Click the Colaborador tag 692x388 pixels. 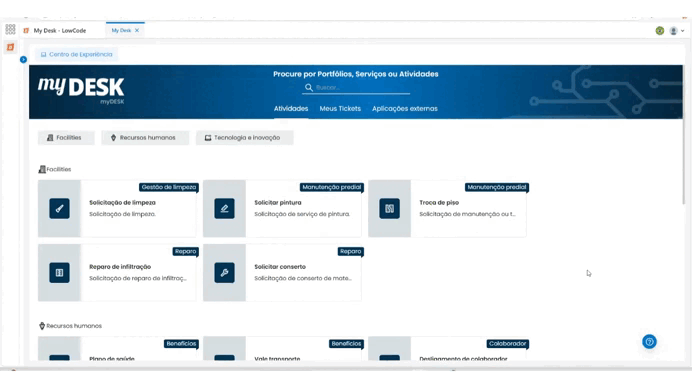click(508, 343)
